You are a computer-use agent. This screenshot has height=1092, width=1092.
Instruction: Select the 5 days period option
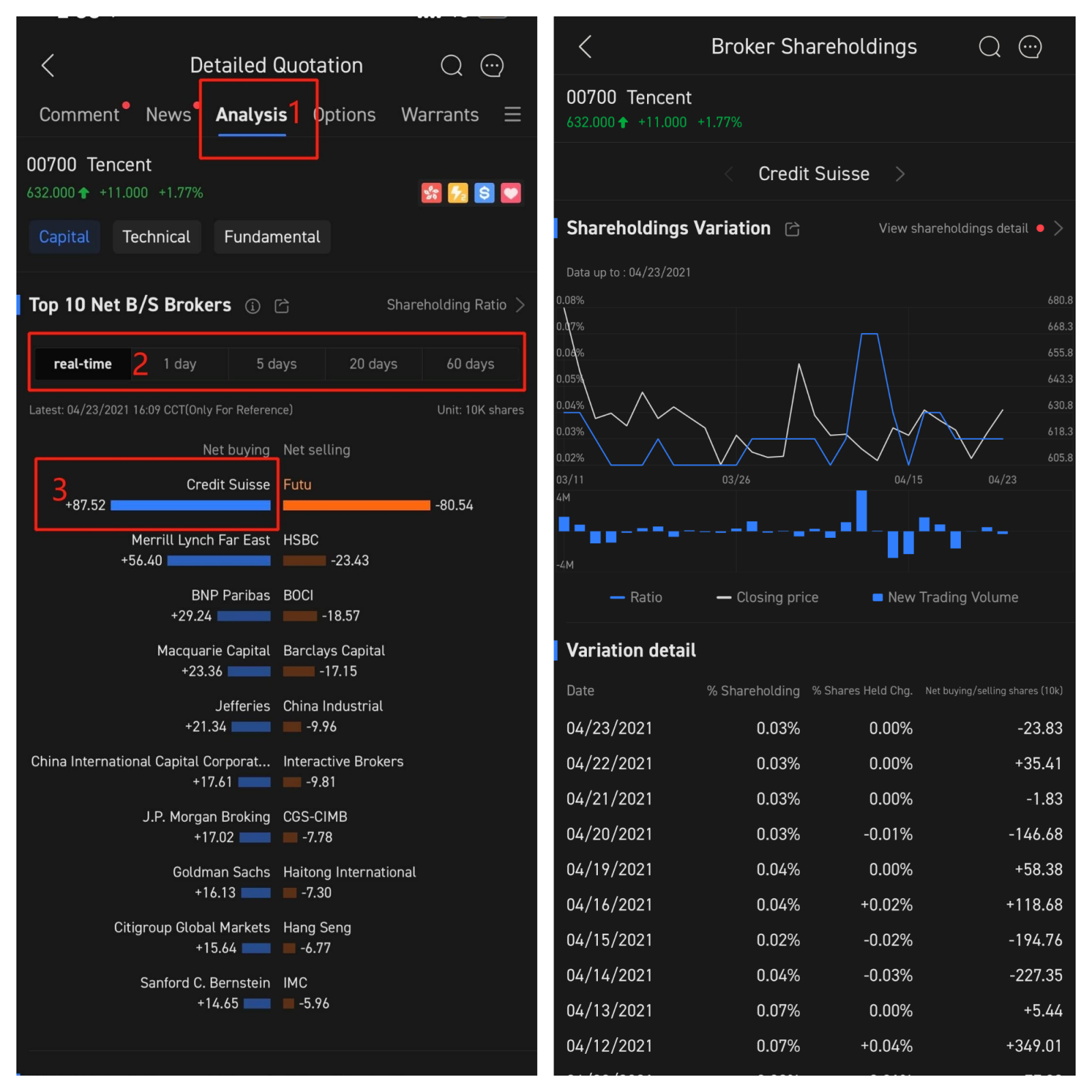click(276, 364)
